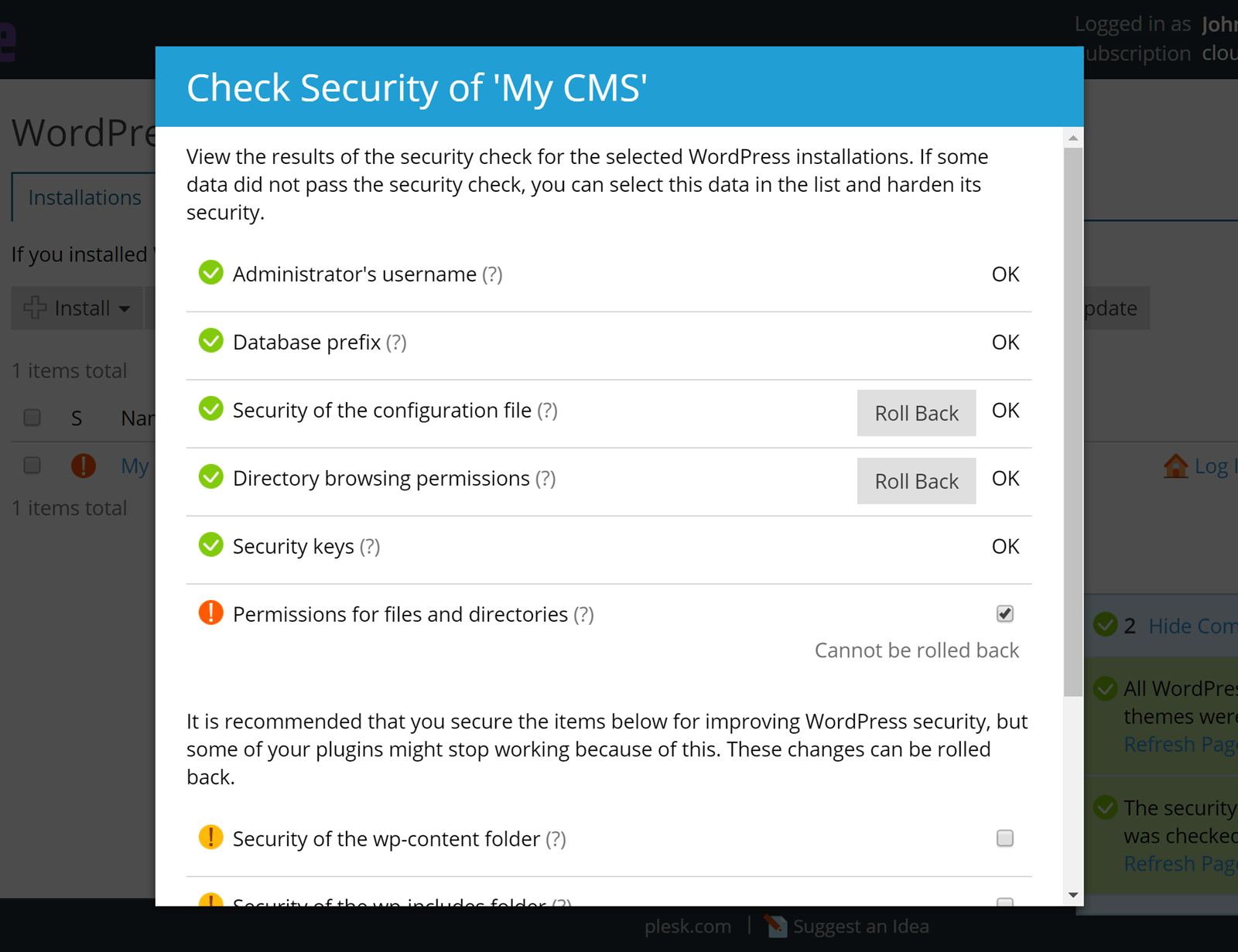Open the Install dropdown menu

77,308
